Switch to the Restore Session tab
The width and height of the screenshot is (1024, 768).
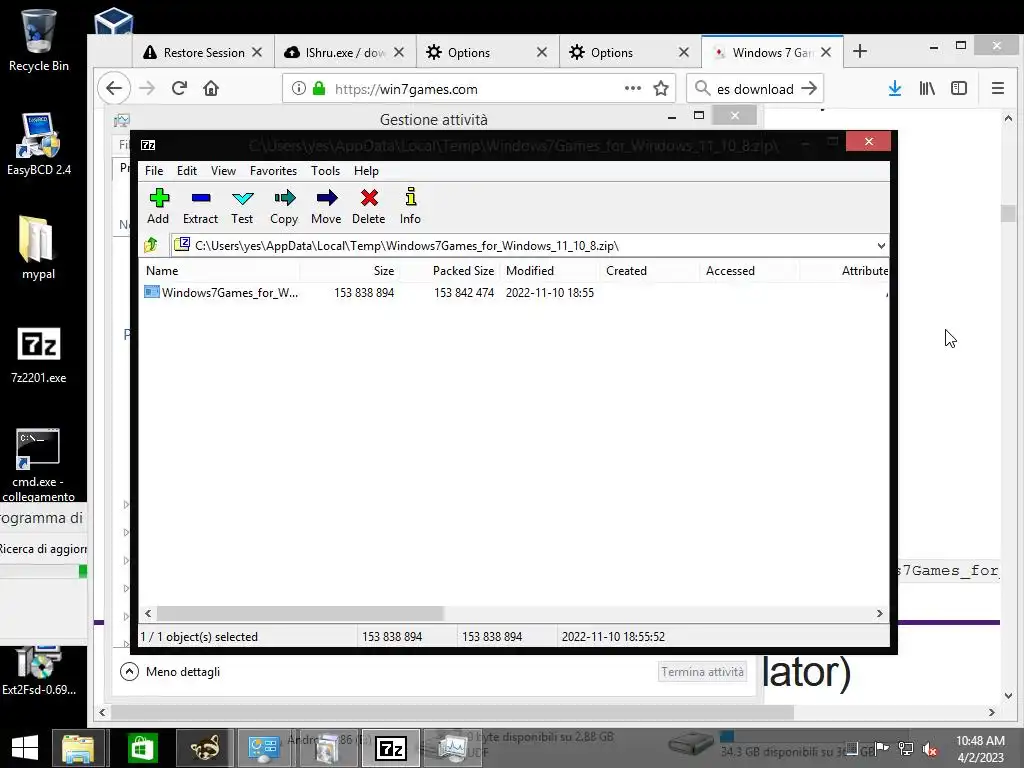coord(203,52)
